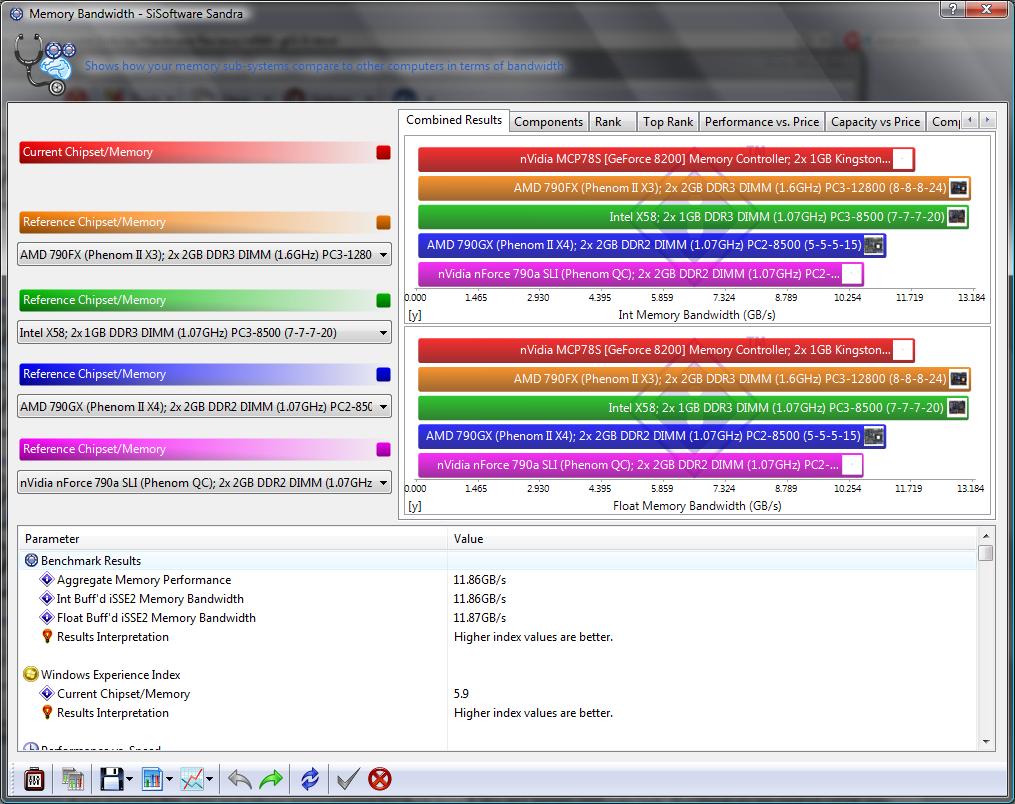Expand the line graph icon dropdown arrow
Viewport: 1015px width, 804px height.
(209, 779)
